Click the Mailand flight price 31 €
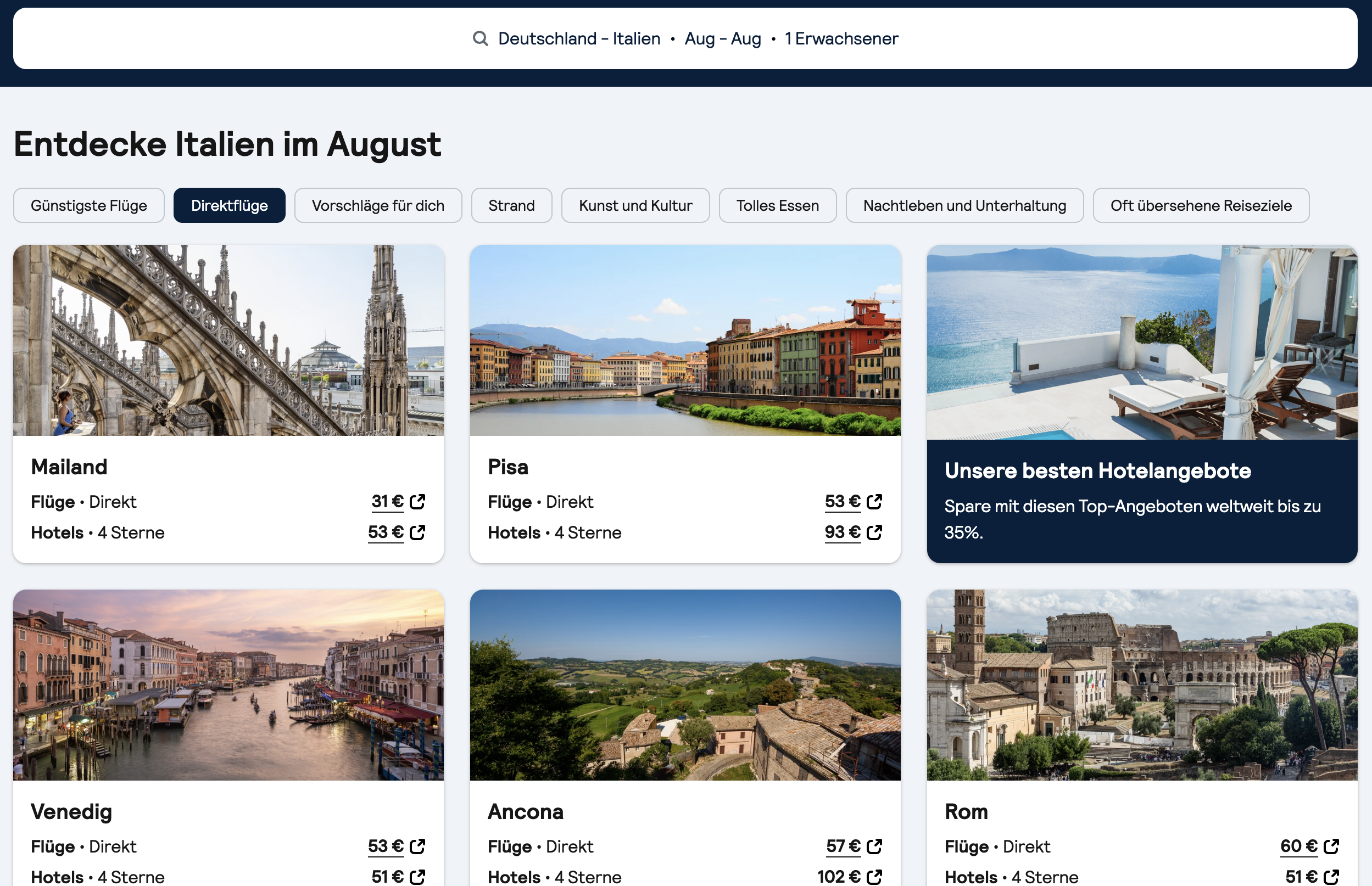The image size is (1372, 886). pyautogui.click(x=387, y=502)
